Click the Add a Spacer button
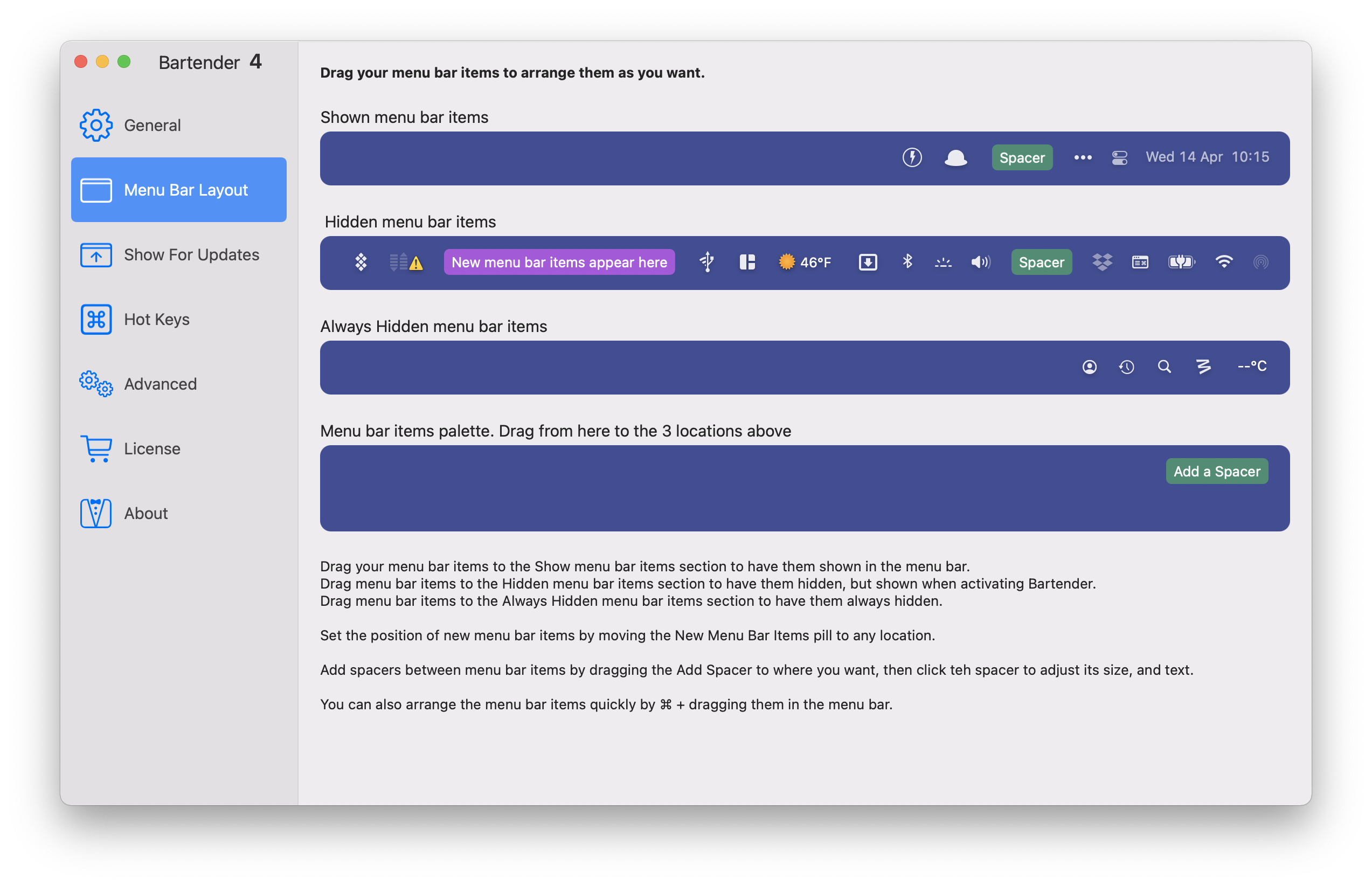This screenshot has height=885, width=1372. click(x=1216, y=471)
